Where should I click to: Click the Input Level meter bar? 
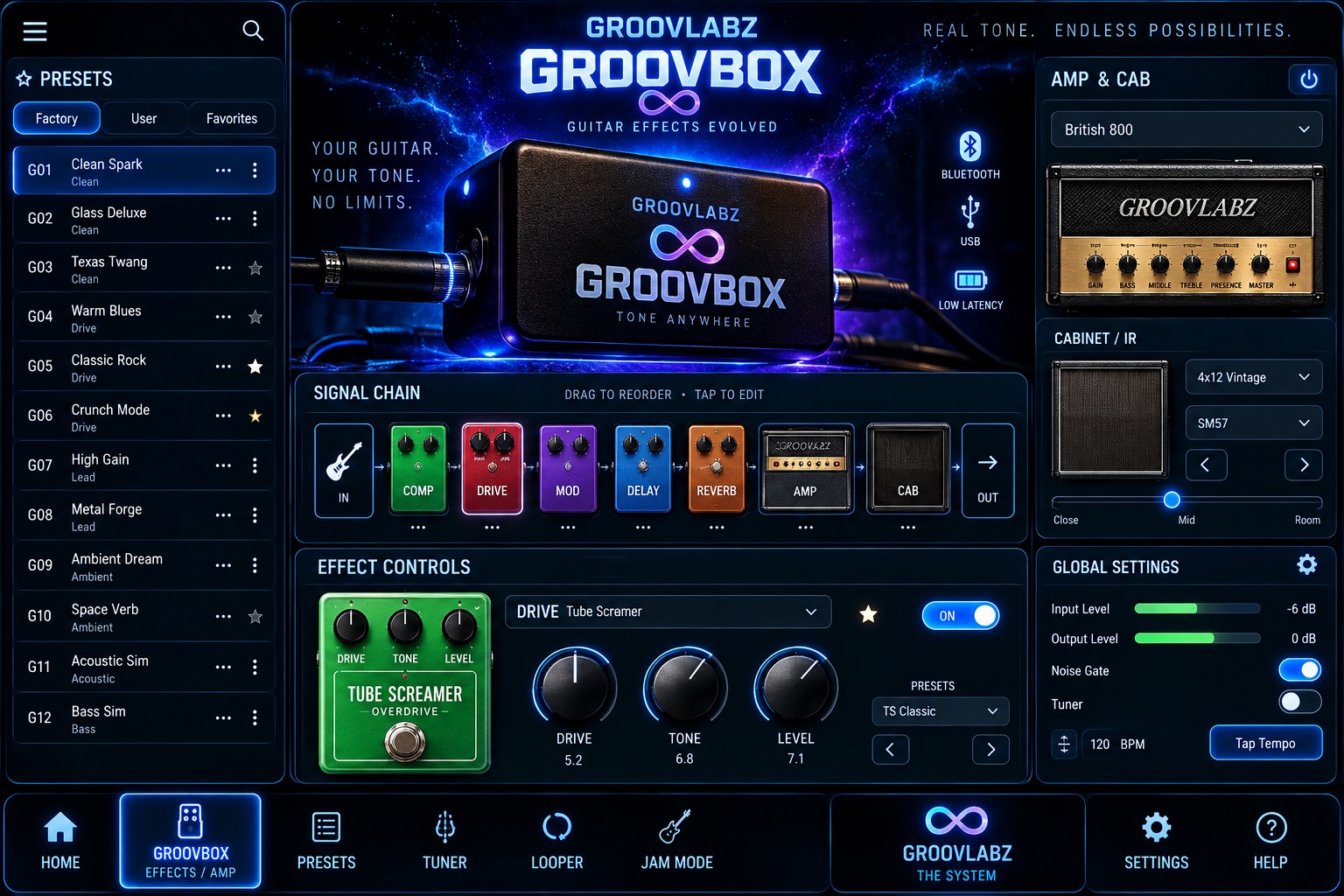click(x=1197, y=608)
